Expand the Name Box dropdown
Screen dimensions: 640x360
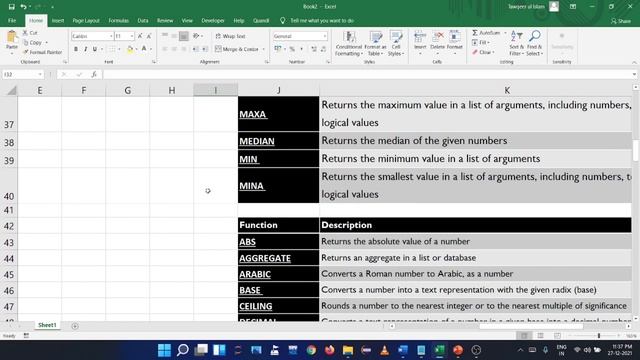40,74
